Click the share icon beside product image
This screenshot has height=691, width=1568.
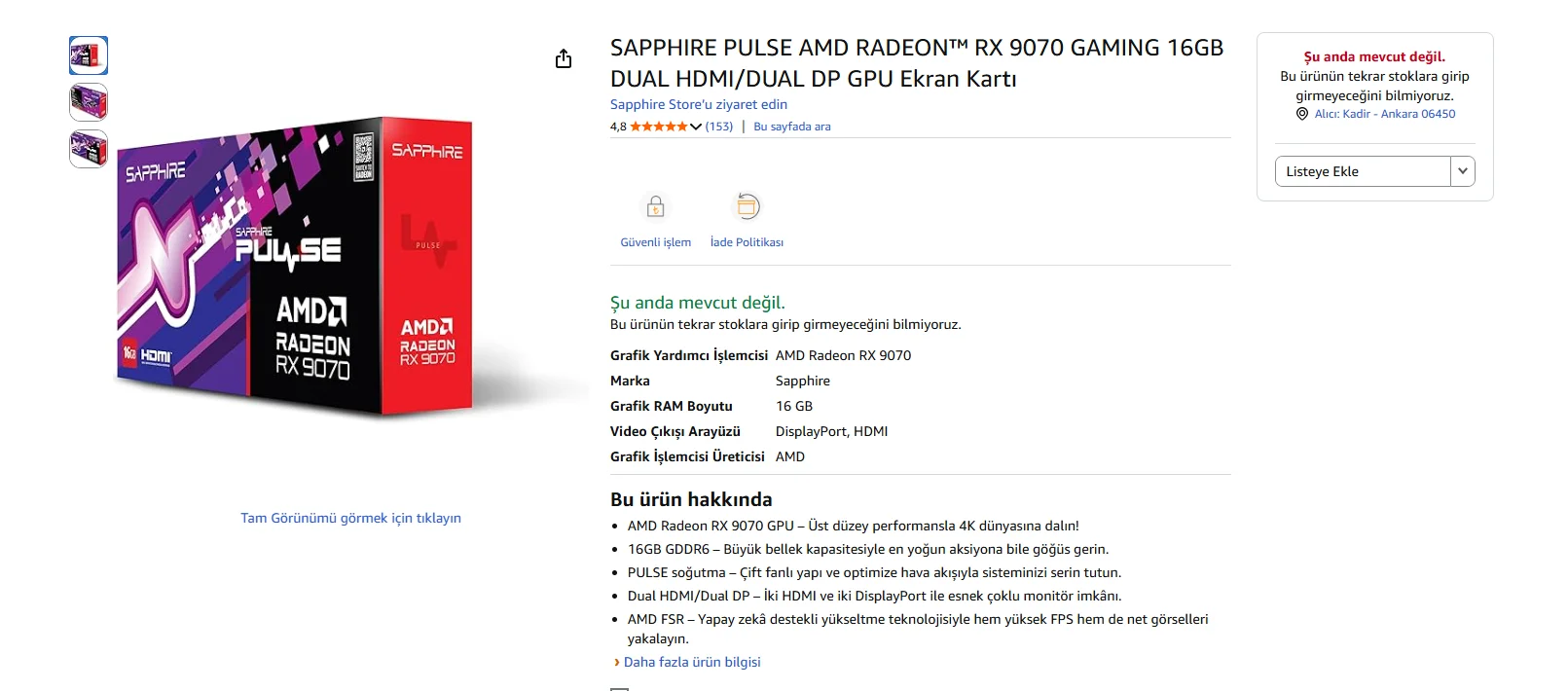point(564,59)
